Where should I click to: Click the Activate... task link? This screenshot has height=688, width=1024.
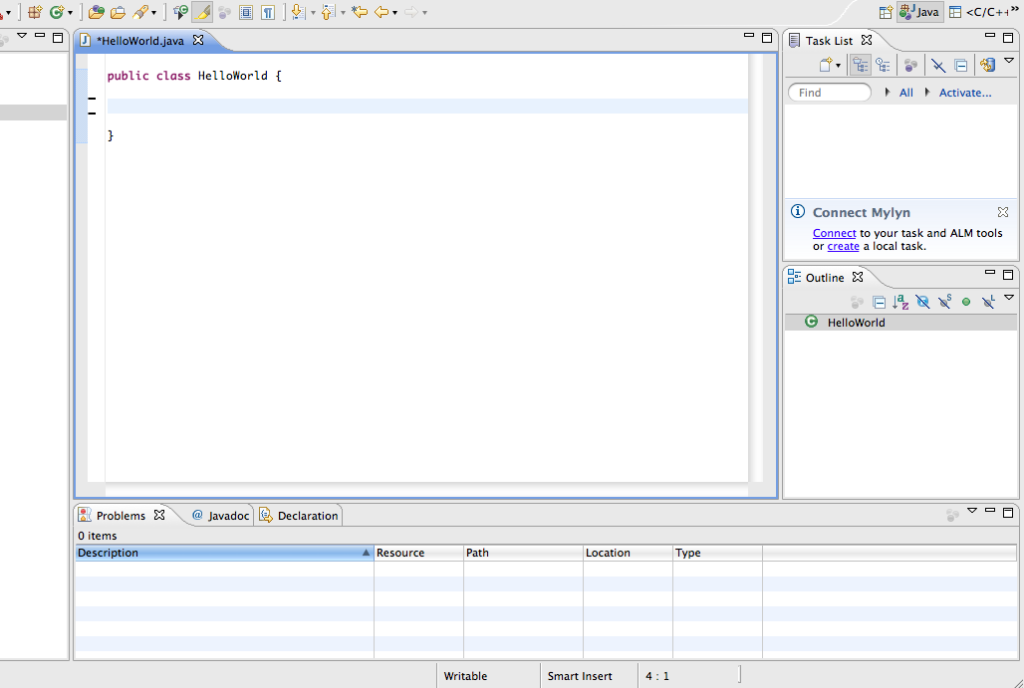(x=965, y=93)
